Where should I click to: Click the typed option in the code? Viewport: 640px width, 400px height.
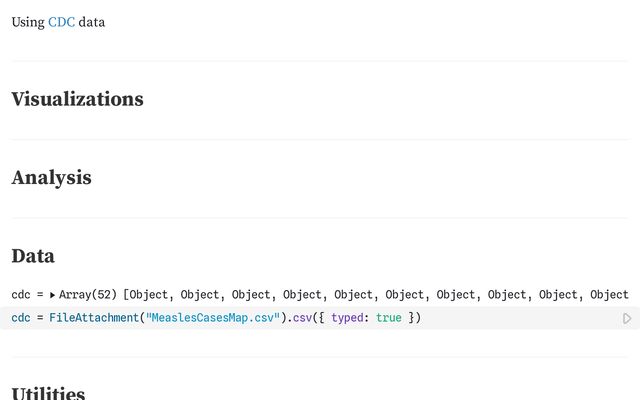pos(347,318)
